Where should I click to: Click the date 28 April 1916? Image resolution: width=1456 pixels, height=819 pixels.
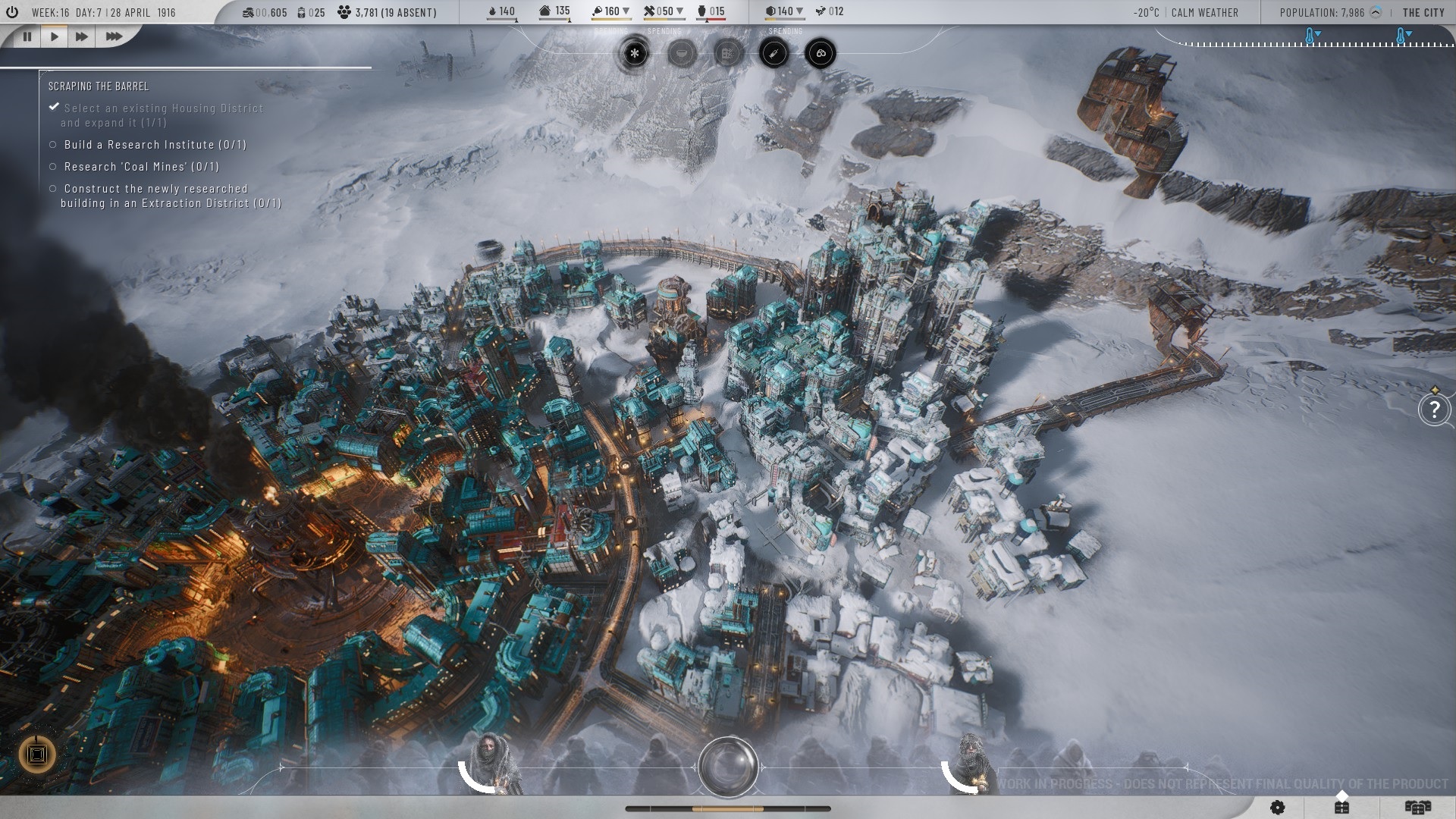pos(142,13)
